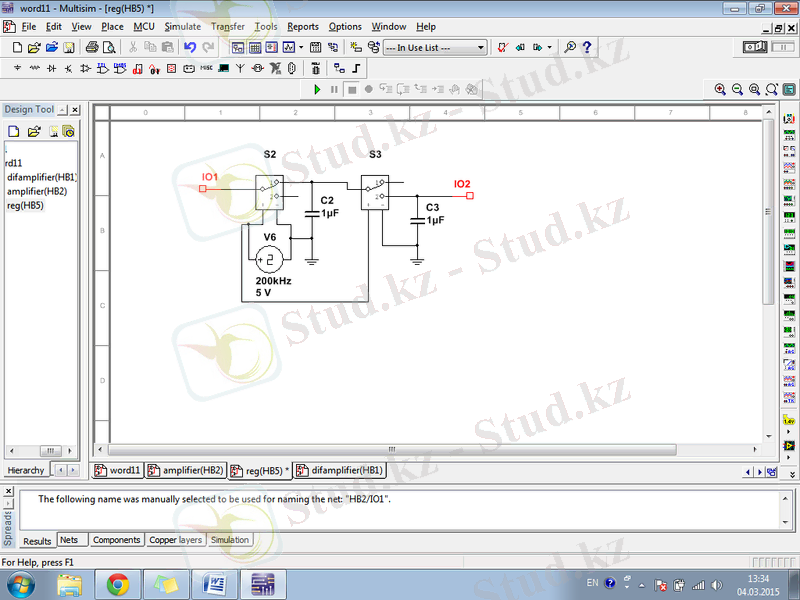The height and width of the screenshot is (600, 800).
Task: Open the In Use List dropdown
Action: (x=436, y=47)
